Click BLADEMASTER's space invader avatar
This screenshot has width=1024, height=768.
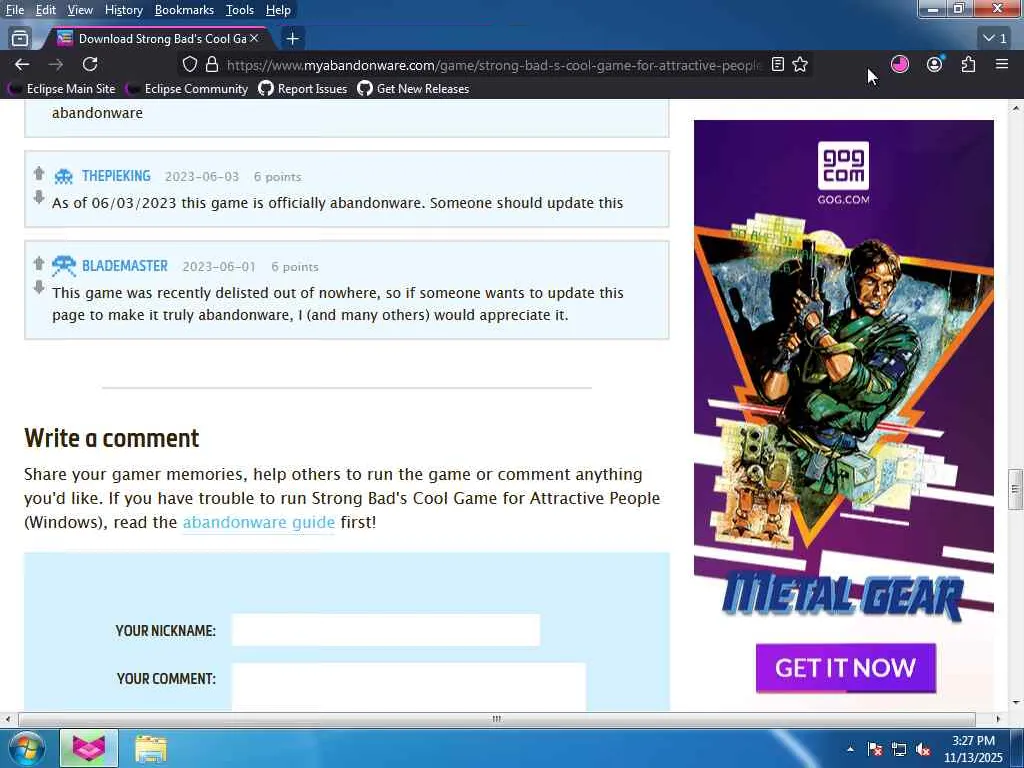pos(63,266)
